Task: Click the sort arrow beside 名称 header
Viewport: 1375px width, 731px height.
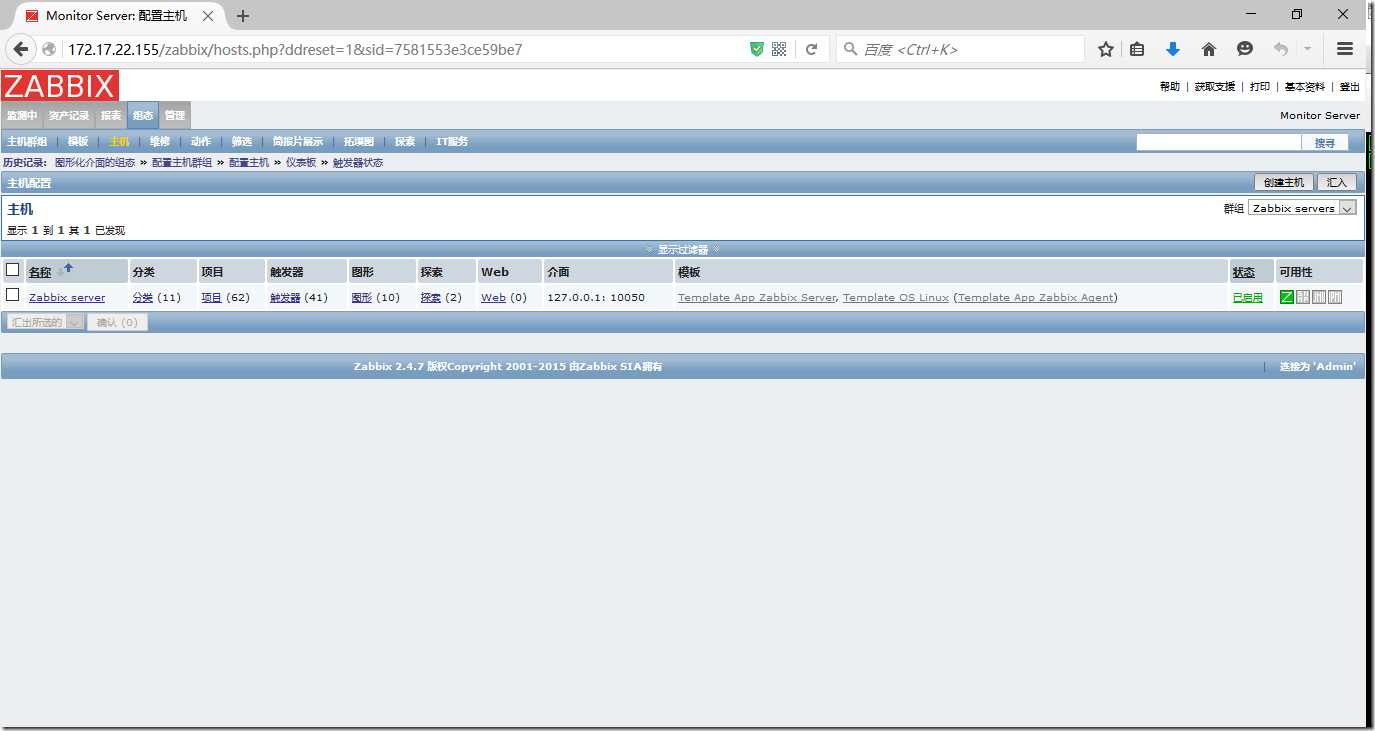Action: 67,269
